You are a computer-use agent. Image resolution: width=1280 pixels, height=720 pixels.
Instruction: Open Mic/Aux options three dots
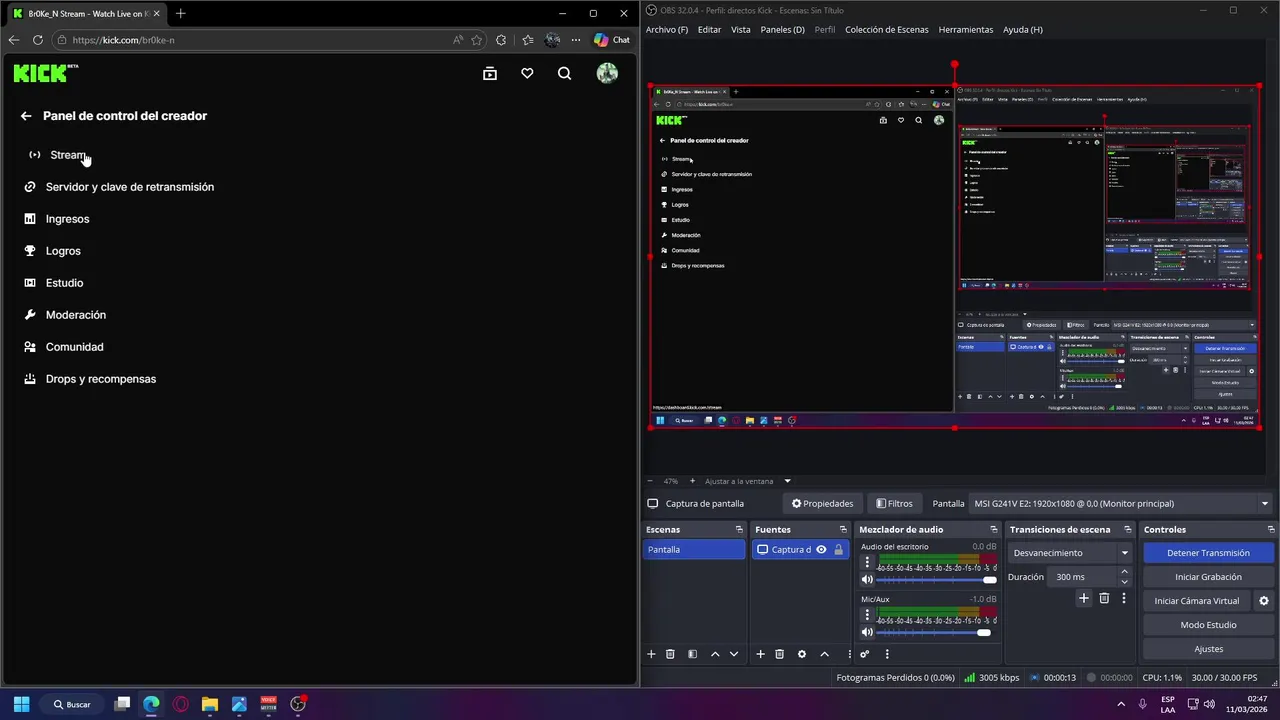pyautogui.click(x=867, y=614)
